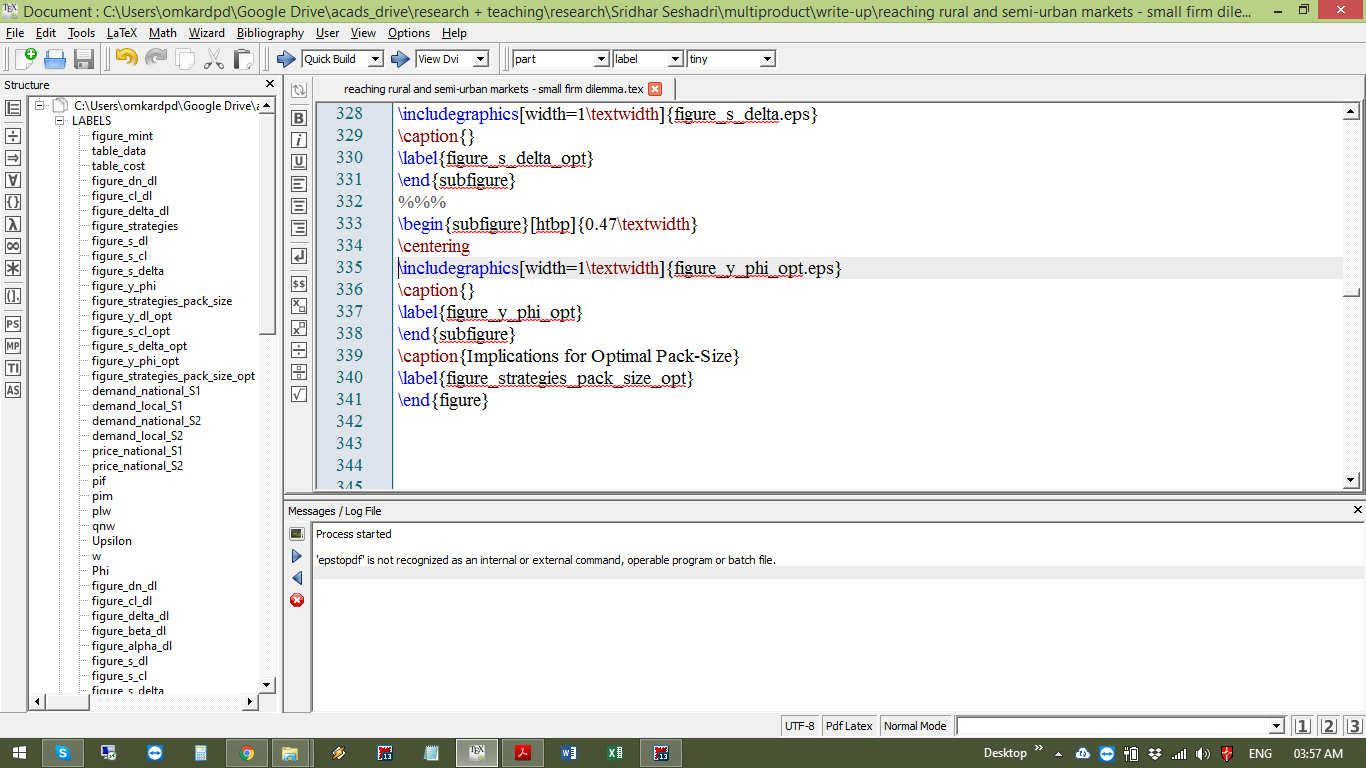The height and width of the screenshot is (768, 1366).
Task: Insert superscript with x-superscript icon
Action: (x=298, y=328)
